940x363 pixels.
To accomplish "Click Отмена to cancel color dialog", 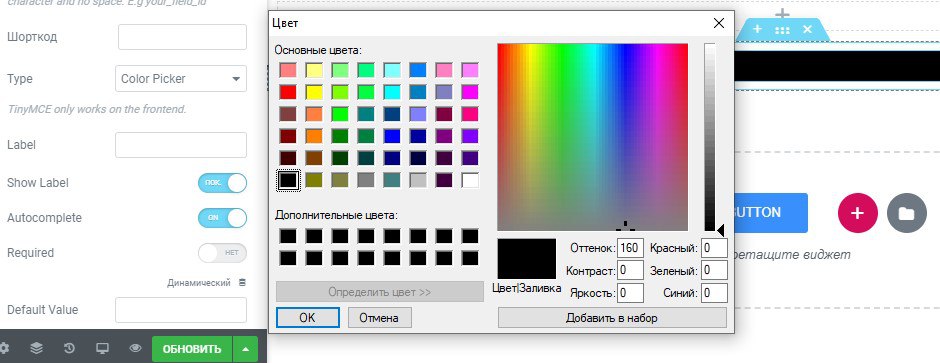I will [x=379, y=317].
